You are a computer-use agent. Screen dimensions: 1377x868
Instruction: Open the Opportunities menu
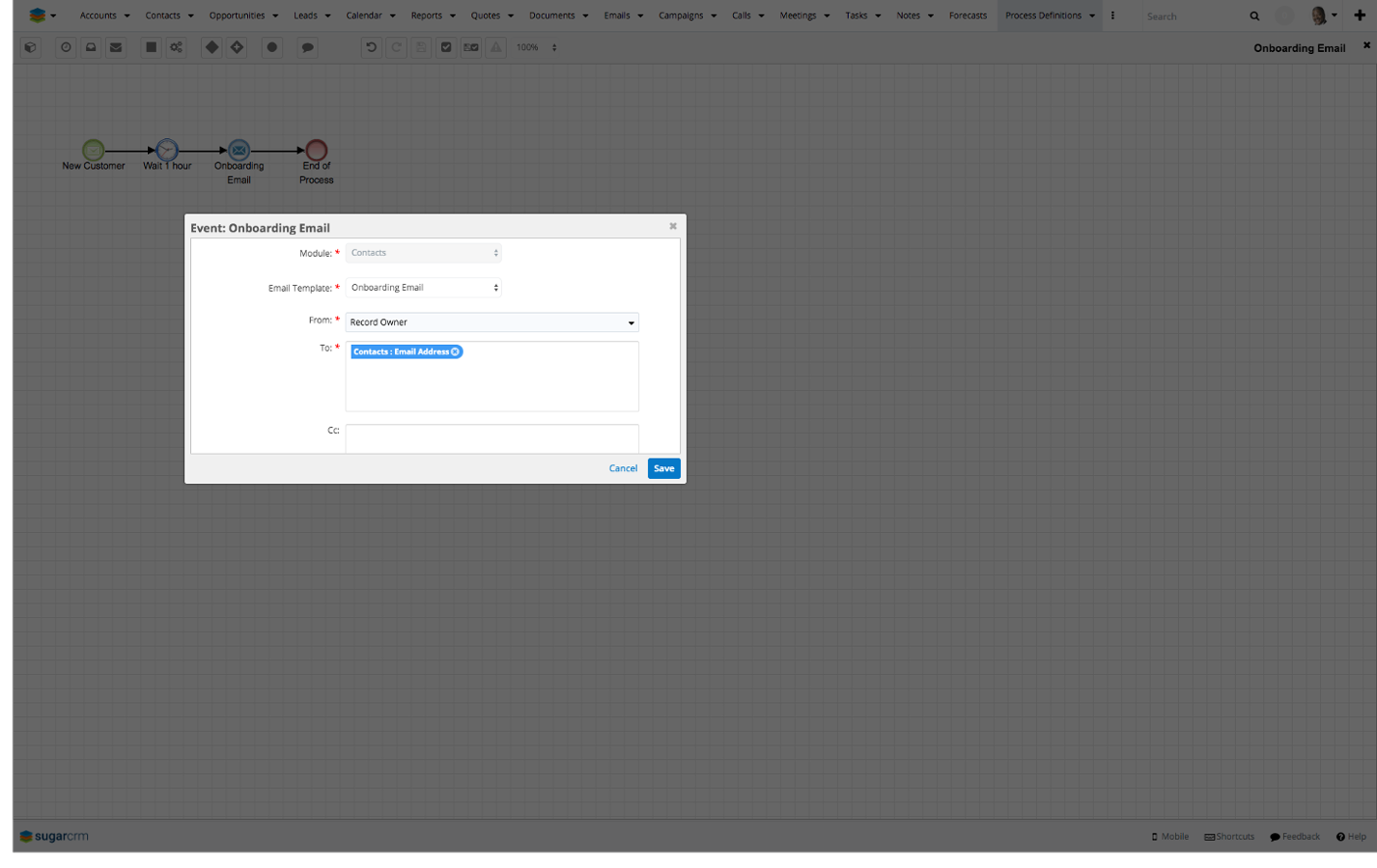(x=242, y=15)
